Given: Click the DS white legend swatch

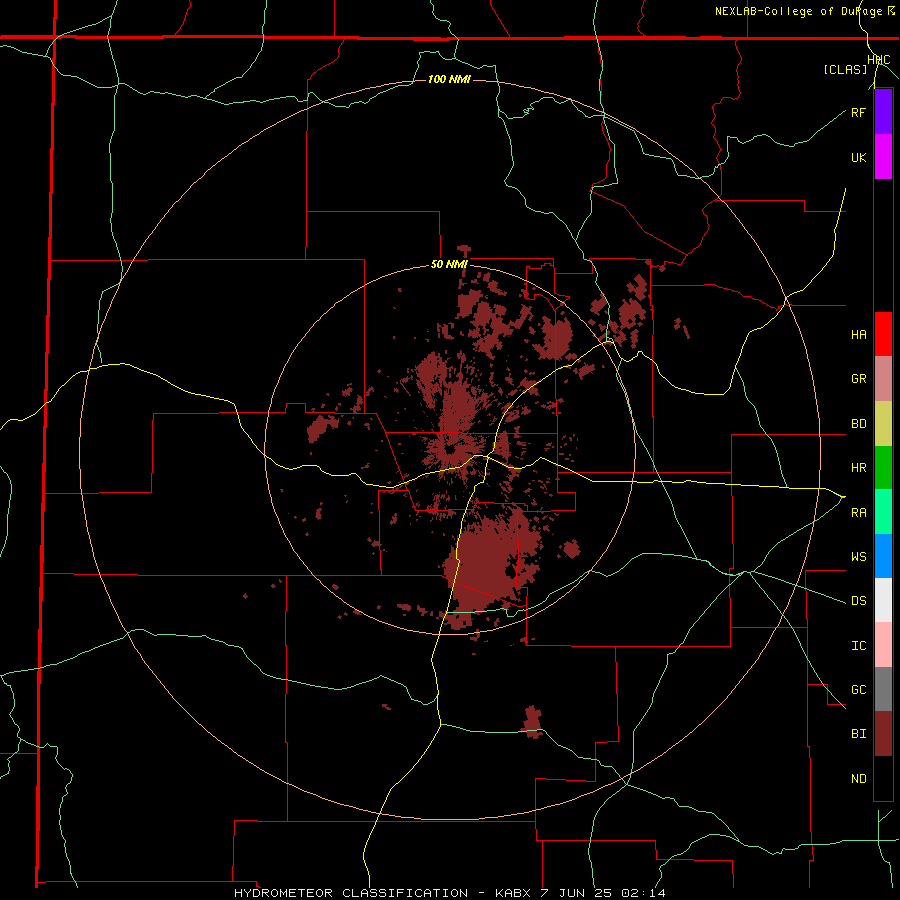Looking at the screenshot, I should [x=883, y=600].
